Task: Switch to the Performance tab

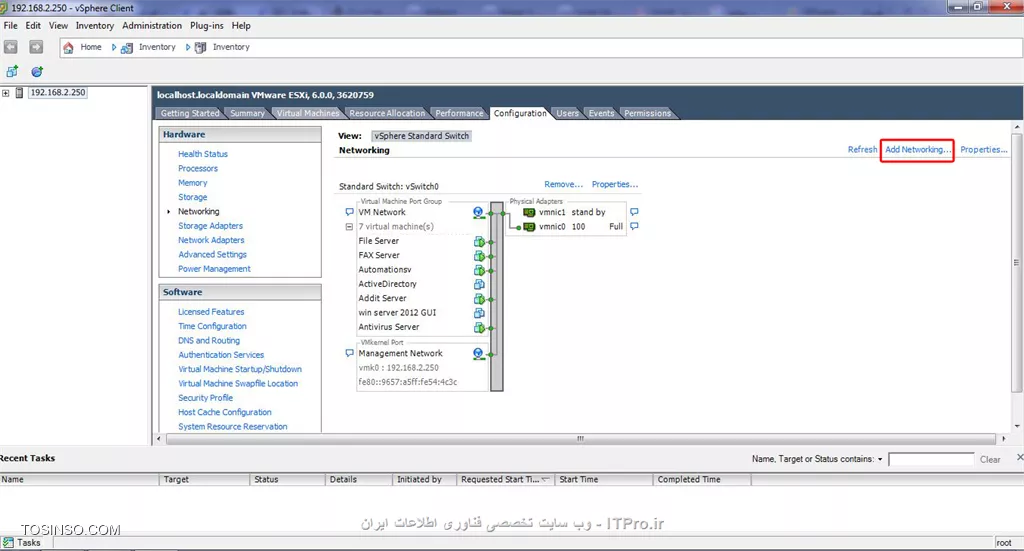Action: [459, 113]
